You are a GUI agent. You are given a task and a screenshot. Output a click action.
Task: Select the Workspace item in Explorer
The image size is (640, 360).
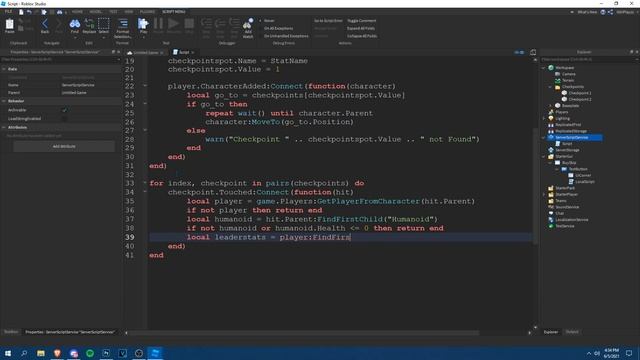click(564, 68)
